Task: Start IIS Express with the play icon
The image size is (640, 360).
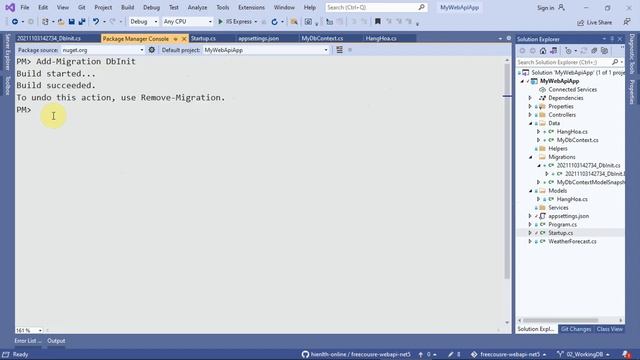Action: coord(220,22)
